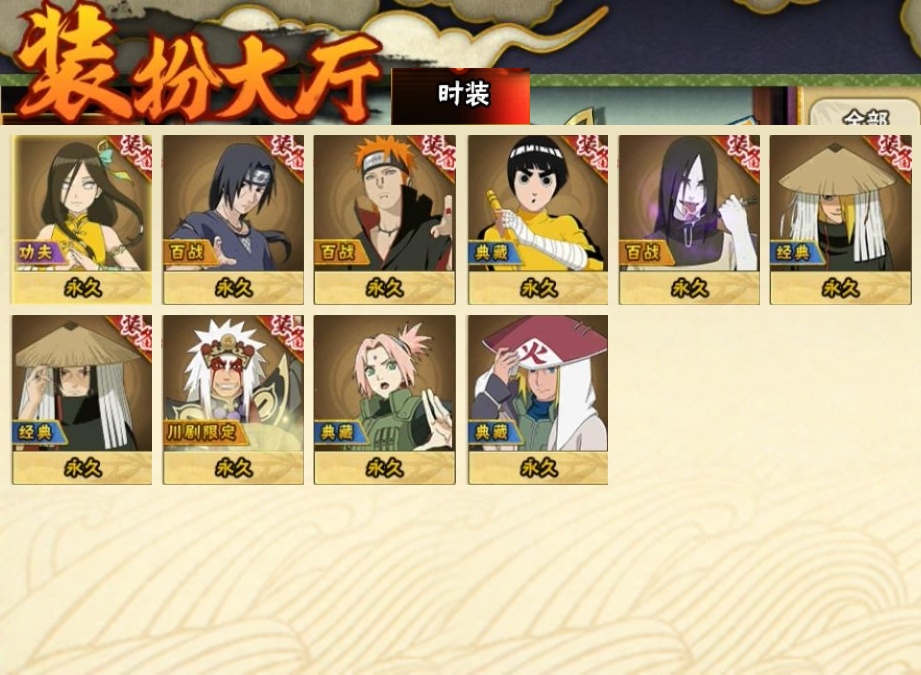Choose the orange-haired 百战 costume card
921x675 pixels.
coord(385,219)
